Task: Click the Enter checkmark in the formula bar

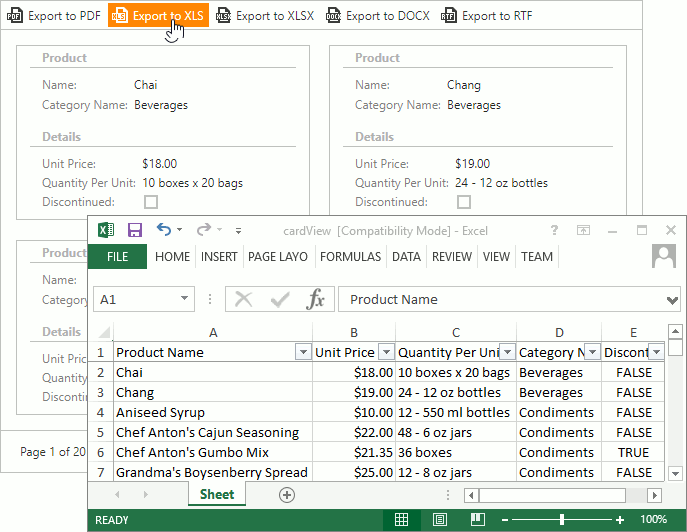Action: point(280,300)
